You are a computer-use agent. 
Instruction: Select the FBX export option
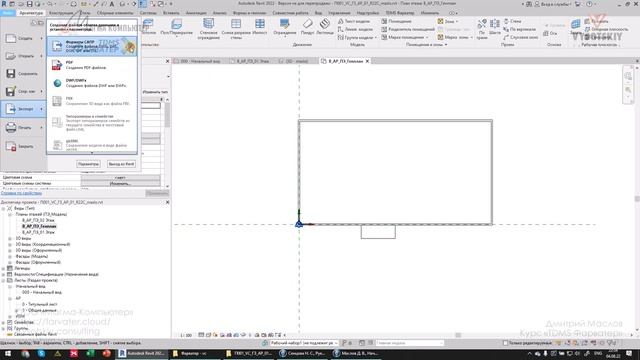click(92, 101)
